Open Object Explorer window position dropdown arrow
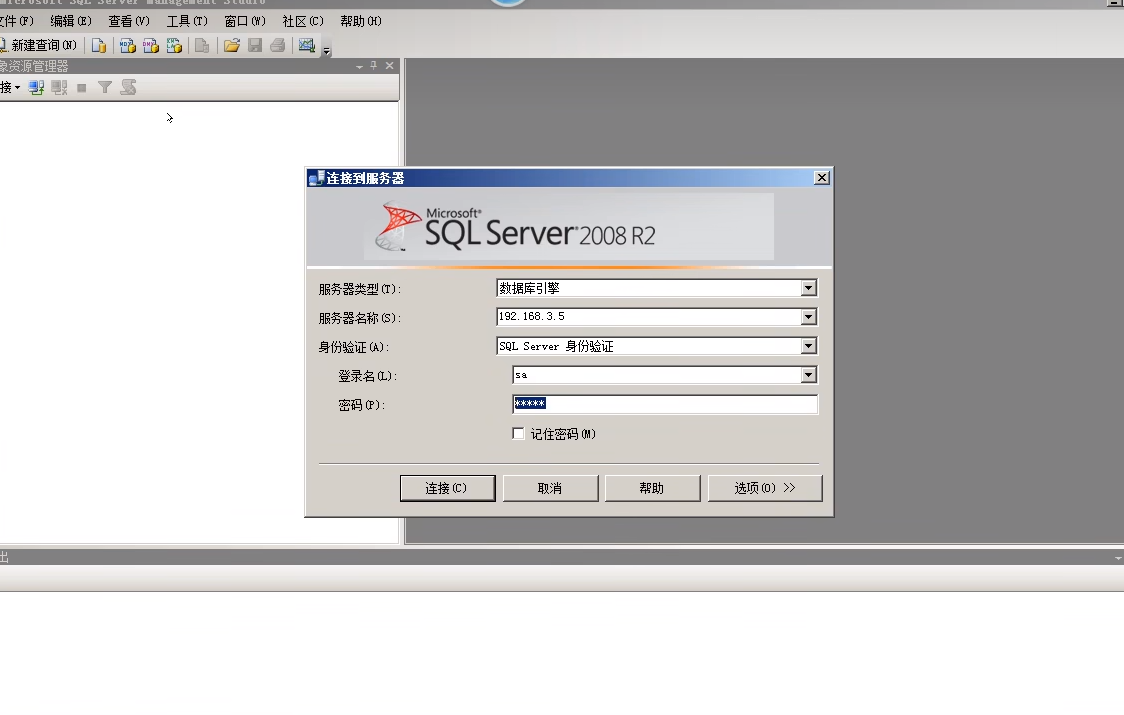This screenshot has width=1124, height=715. pos(359,66)
